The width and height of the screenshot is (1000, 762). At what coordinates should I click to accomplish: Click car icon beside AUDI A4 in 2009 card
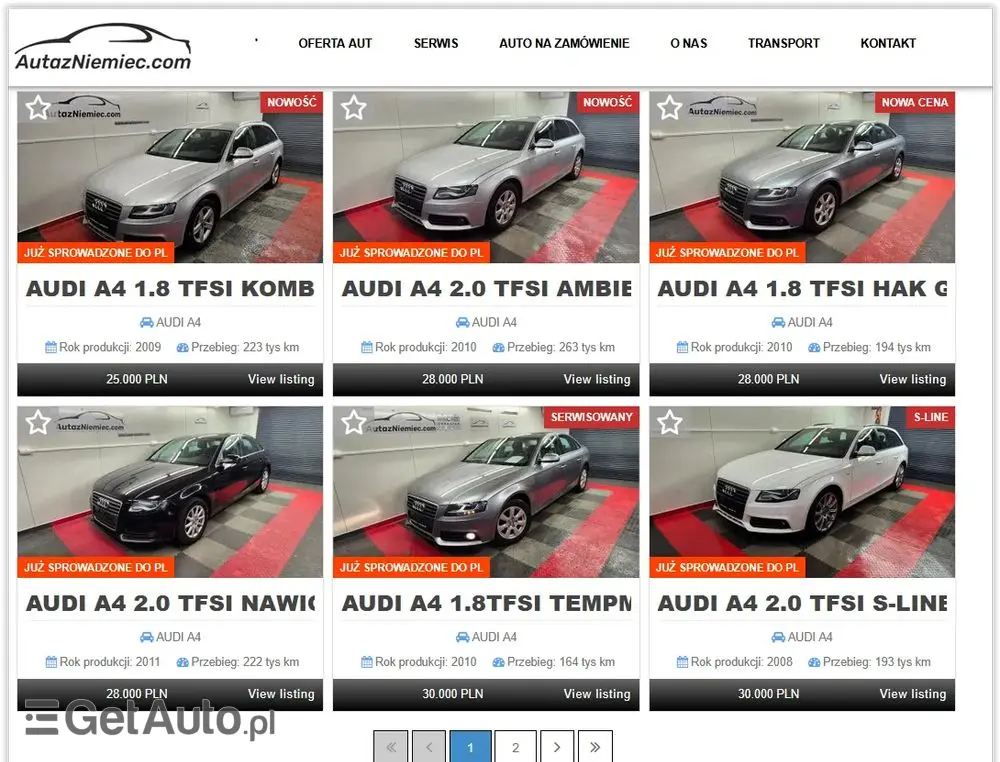(147, 323)
